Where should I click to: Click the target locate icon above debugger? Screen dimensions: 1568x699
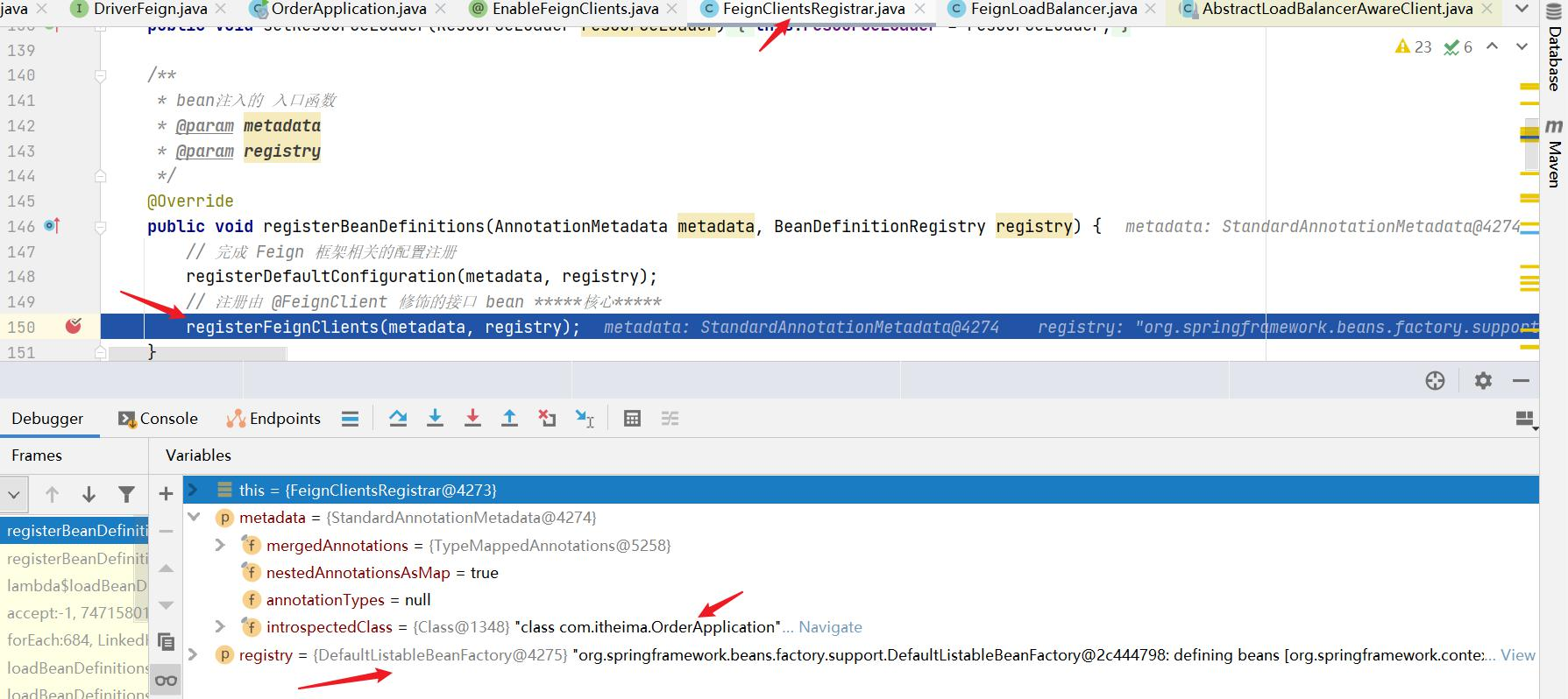tap(1435, 380)
